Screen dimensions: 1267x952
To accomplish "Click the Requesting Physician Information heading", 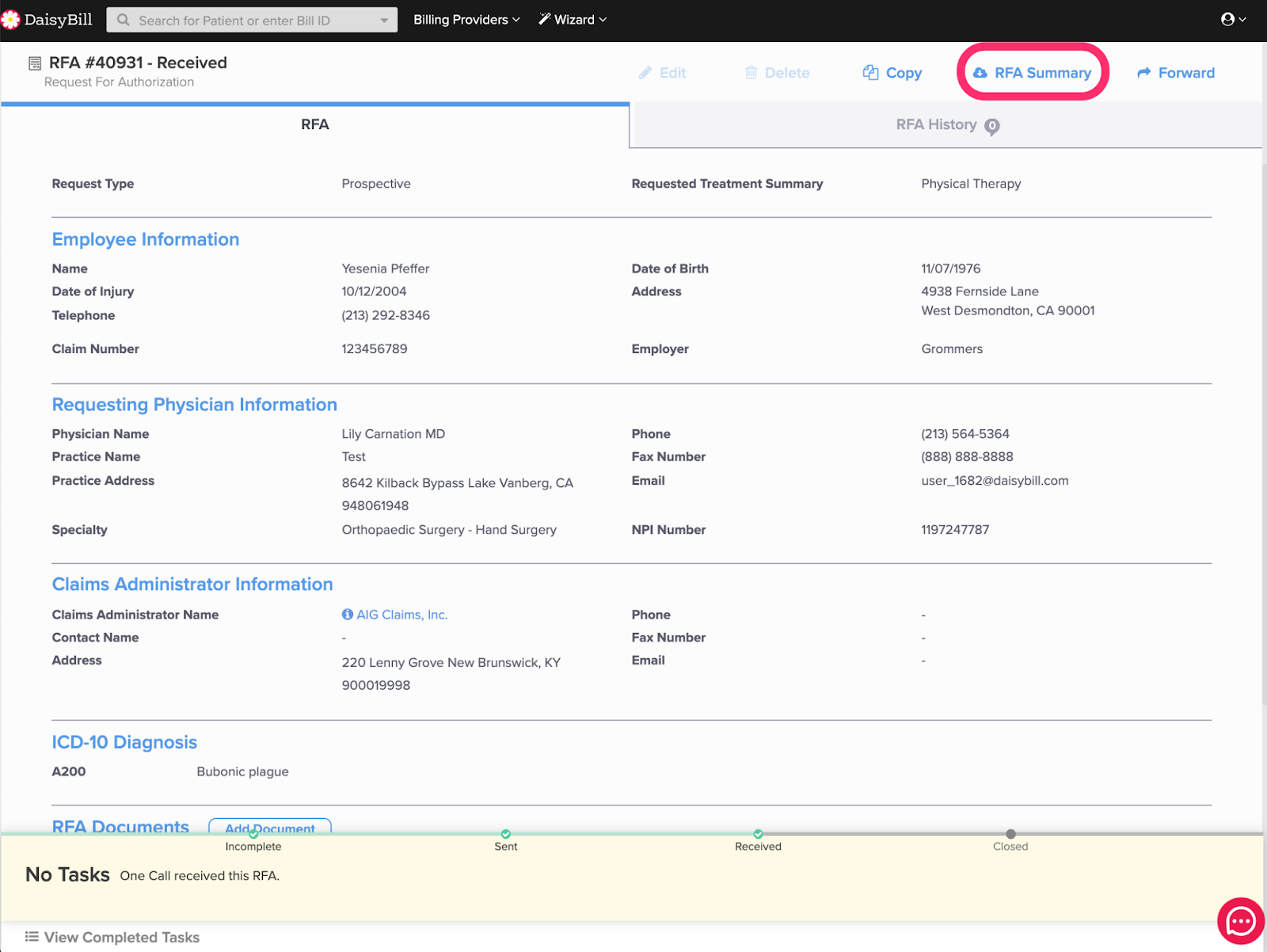I will 195,405.
